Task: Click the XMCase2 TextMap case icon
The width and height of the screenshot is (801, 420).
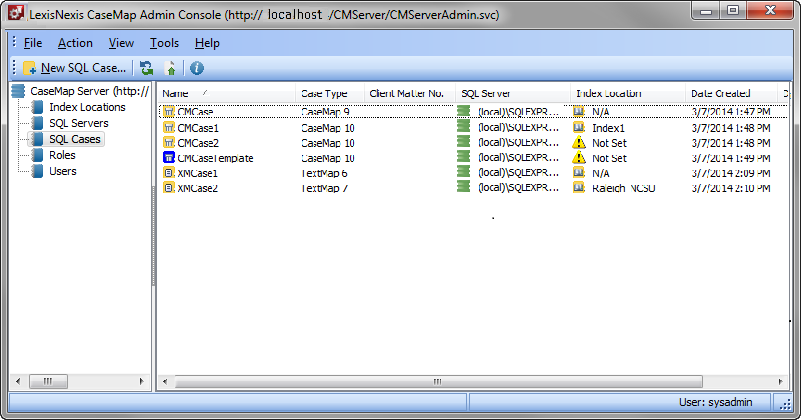Action: point(169,188)
